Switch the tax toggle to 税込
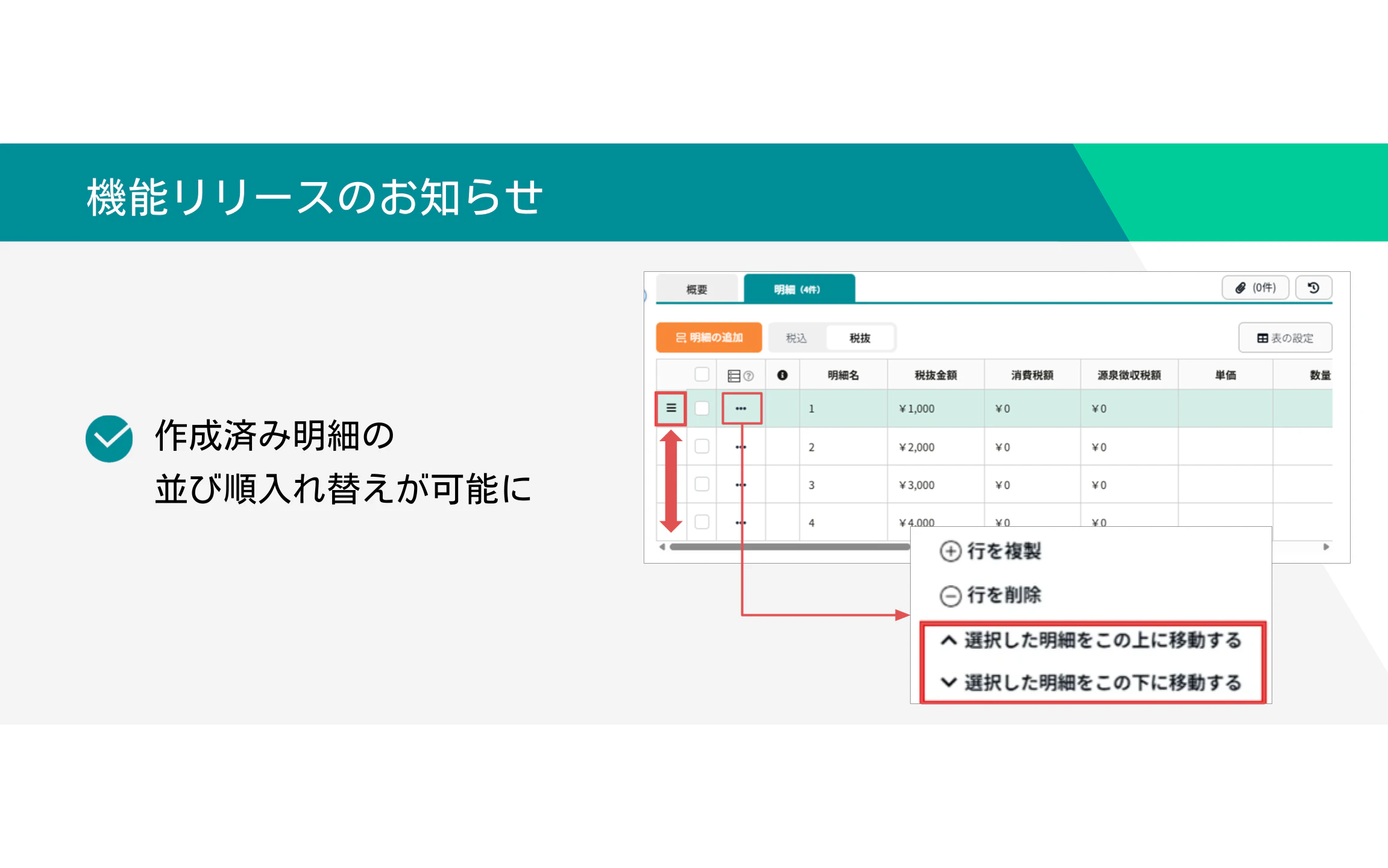Image resolution: width=1388 pixels, height=868 pixels. 796,338
